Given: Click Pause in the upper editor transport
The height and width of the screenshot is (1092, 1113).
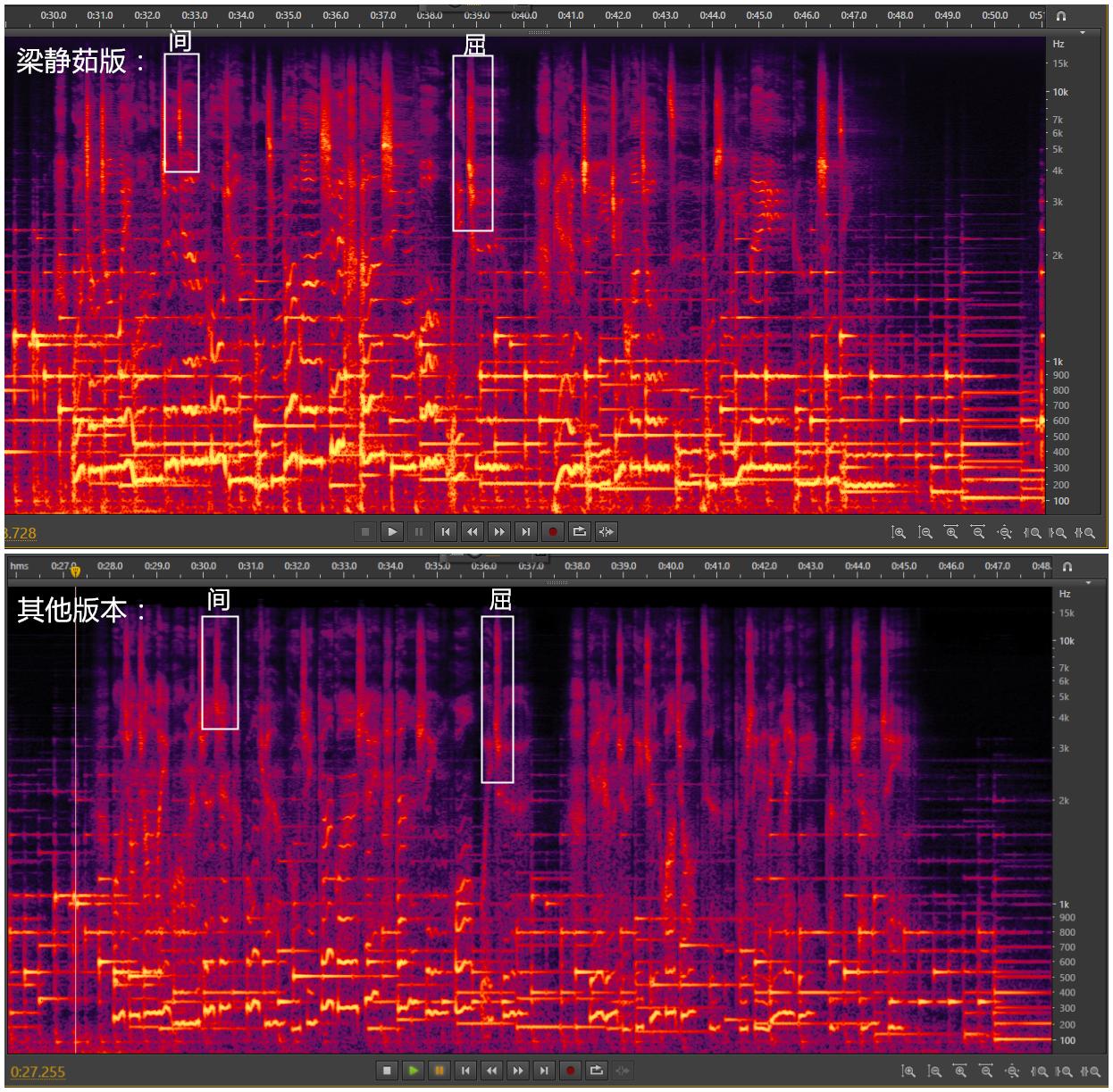Looking at the screenshot, I should pos(419,532).
